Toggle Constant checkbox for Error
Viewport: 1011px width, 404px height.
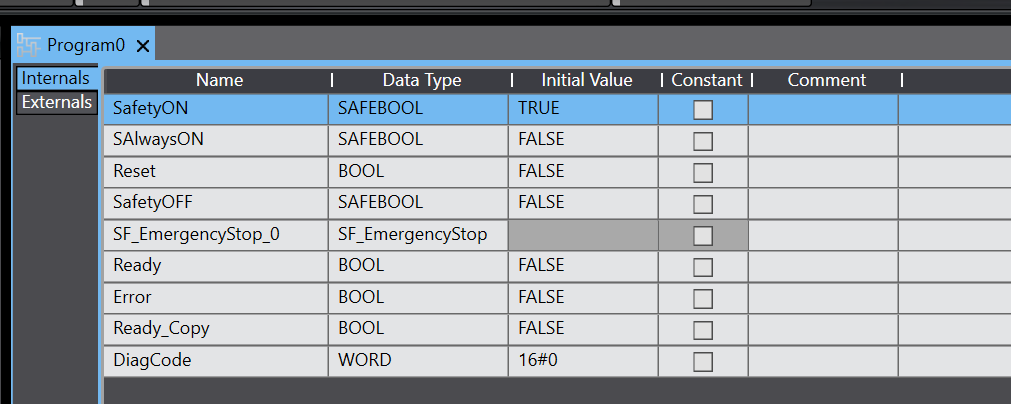point(703,298)
